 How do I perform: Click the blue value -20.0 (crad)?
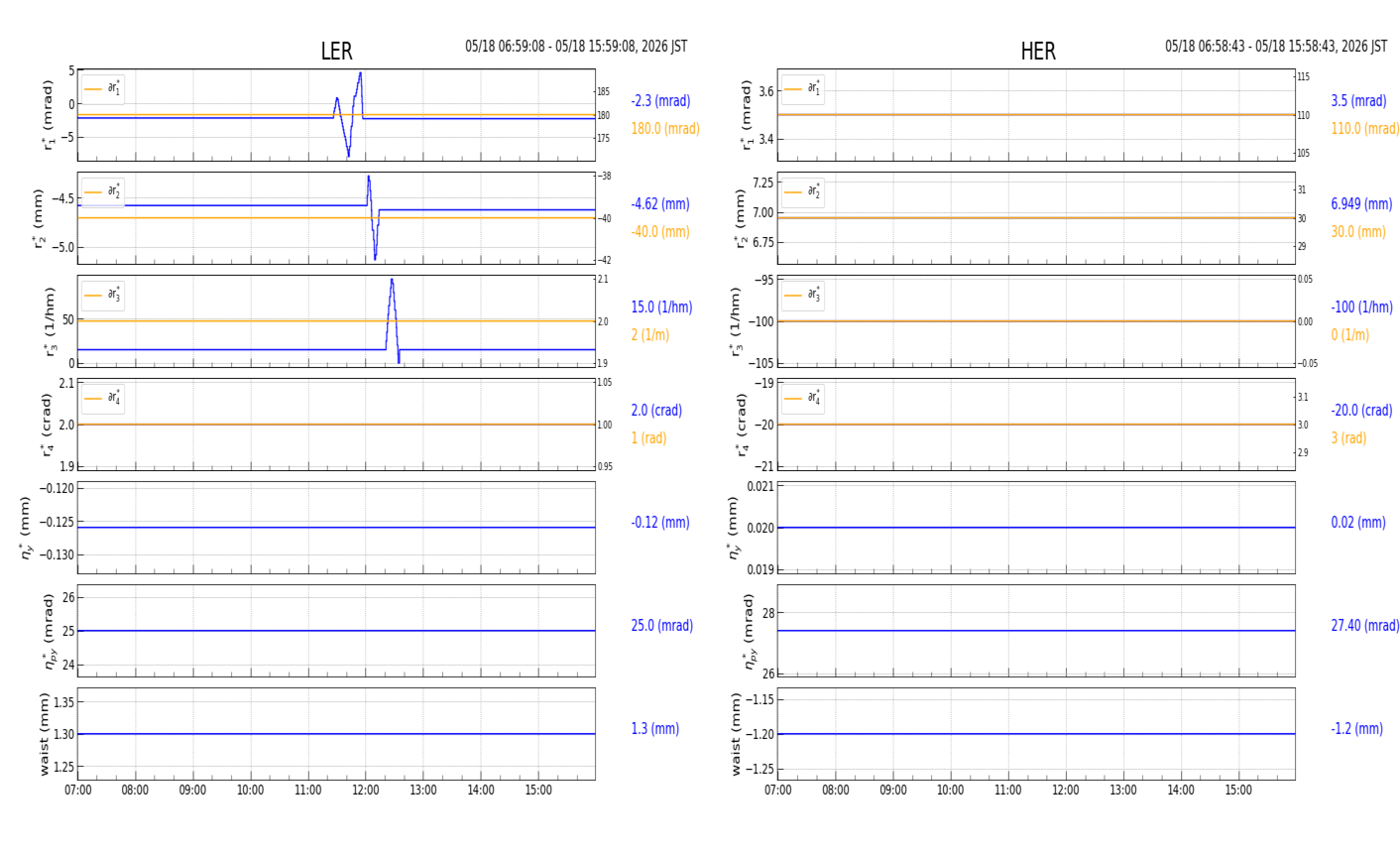1361,411
